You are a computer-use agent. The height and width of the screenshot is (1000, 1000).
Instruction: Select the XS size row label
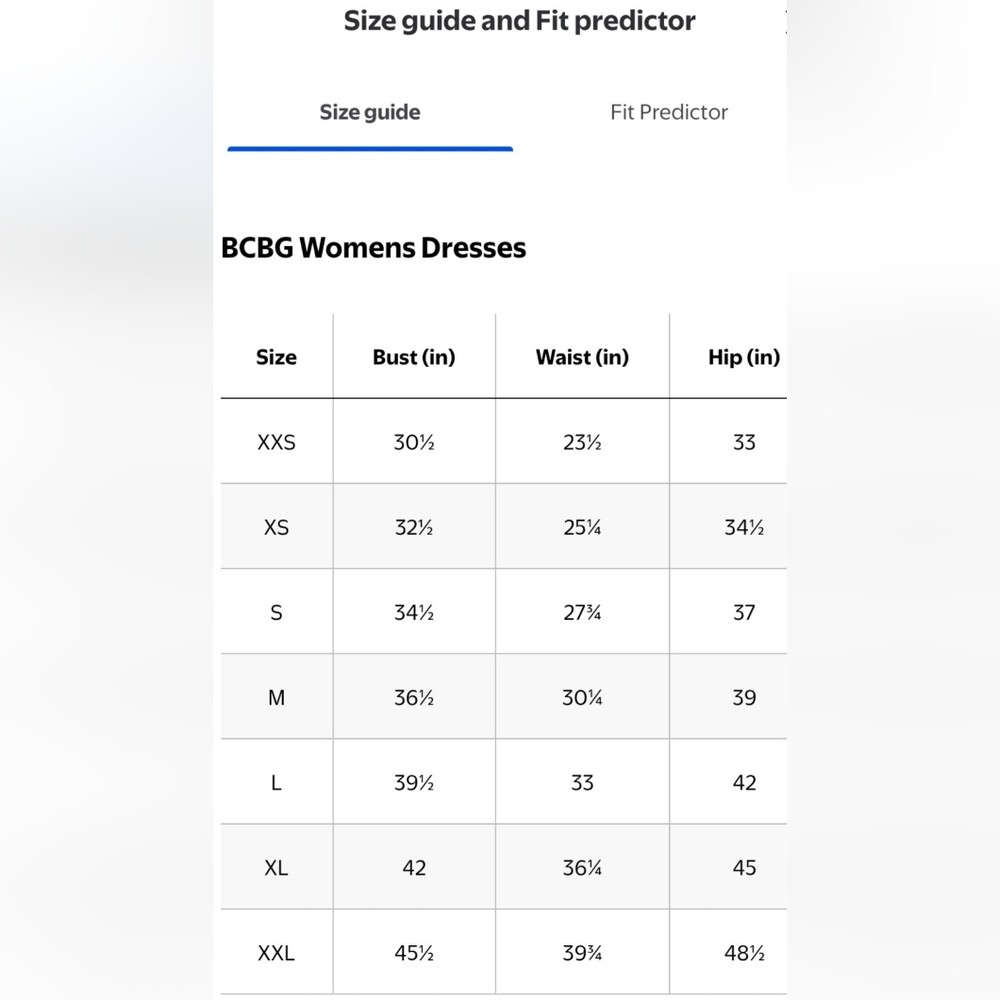click(276, 527)
